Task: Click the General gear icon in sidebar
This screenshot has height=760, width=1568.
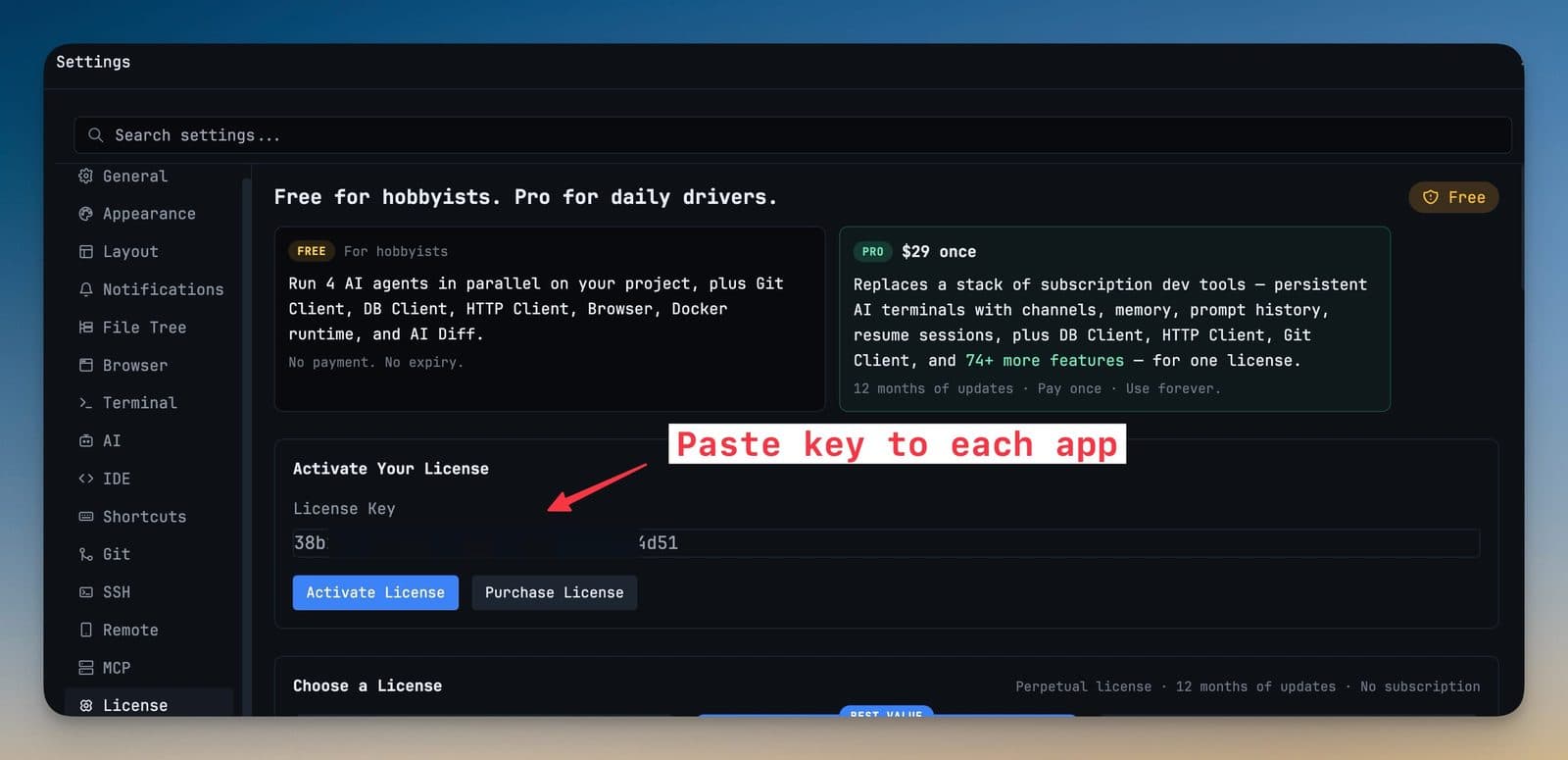Action: (86, 177)
